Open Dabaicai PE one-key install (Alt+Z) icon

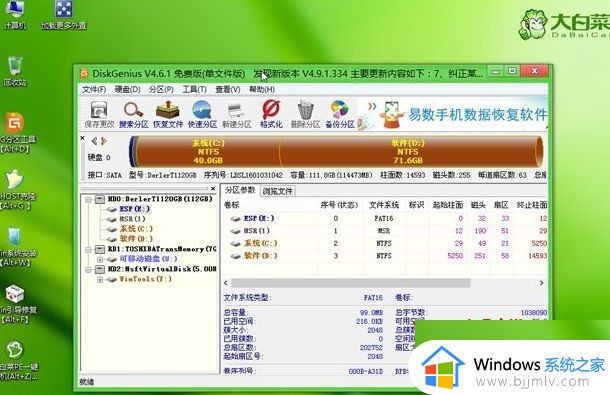(18, 360)
